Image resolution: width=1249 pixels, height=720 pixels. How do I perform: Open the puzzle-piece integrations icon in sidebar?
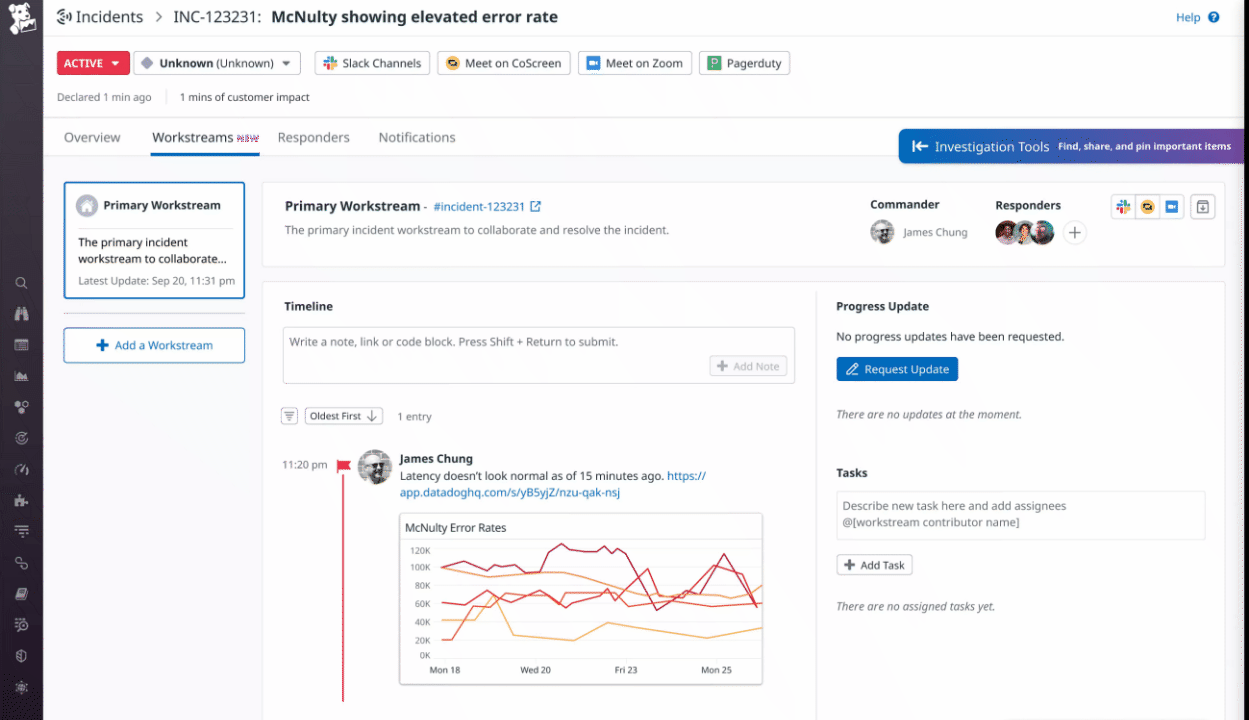21,500
